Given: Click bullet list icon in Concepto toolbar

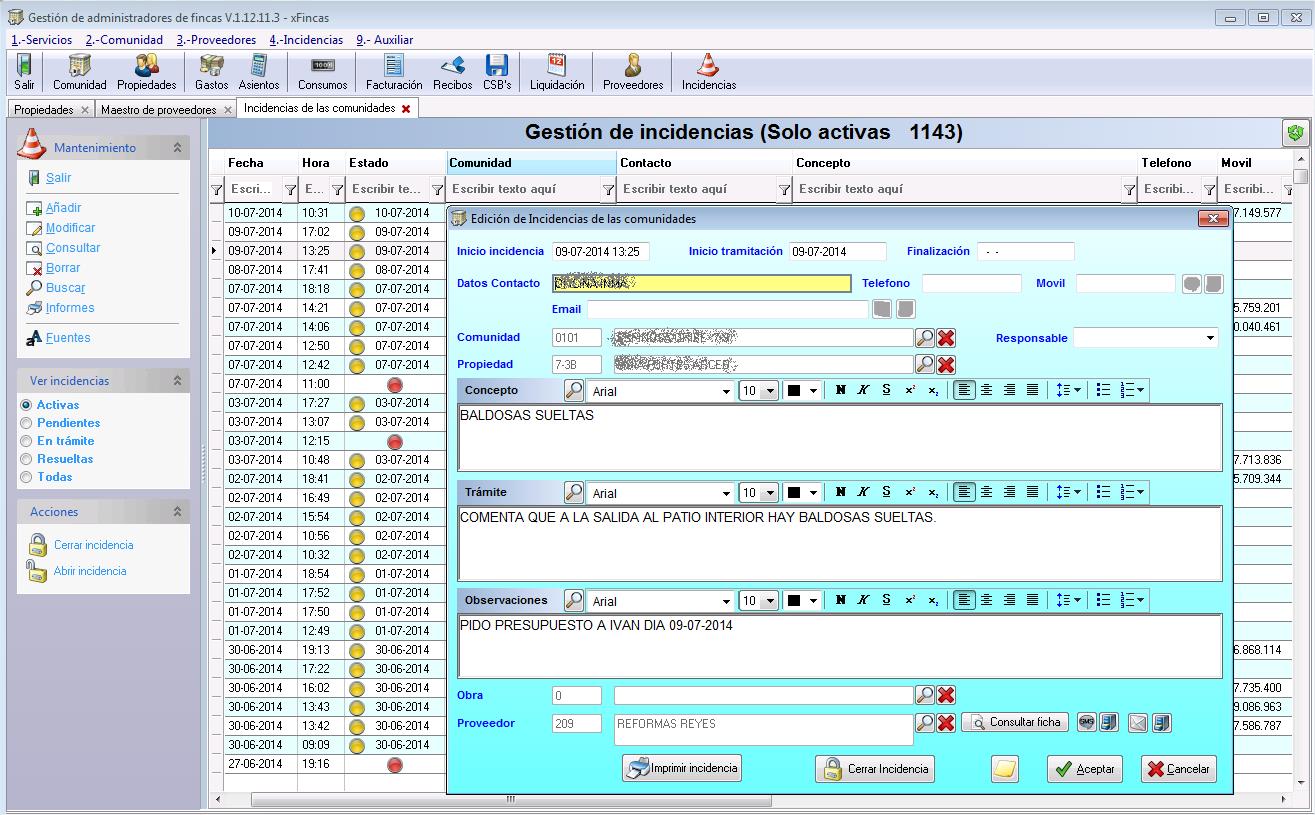Looking at the screenshot, I should tap(1103, 390).
